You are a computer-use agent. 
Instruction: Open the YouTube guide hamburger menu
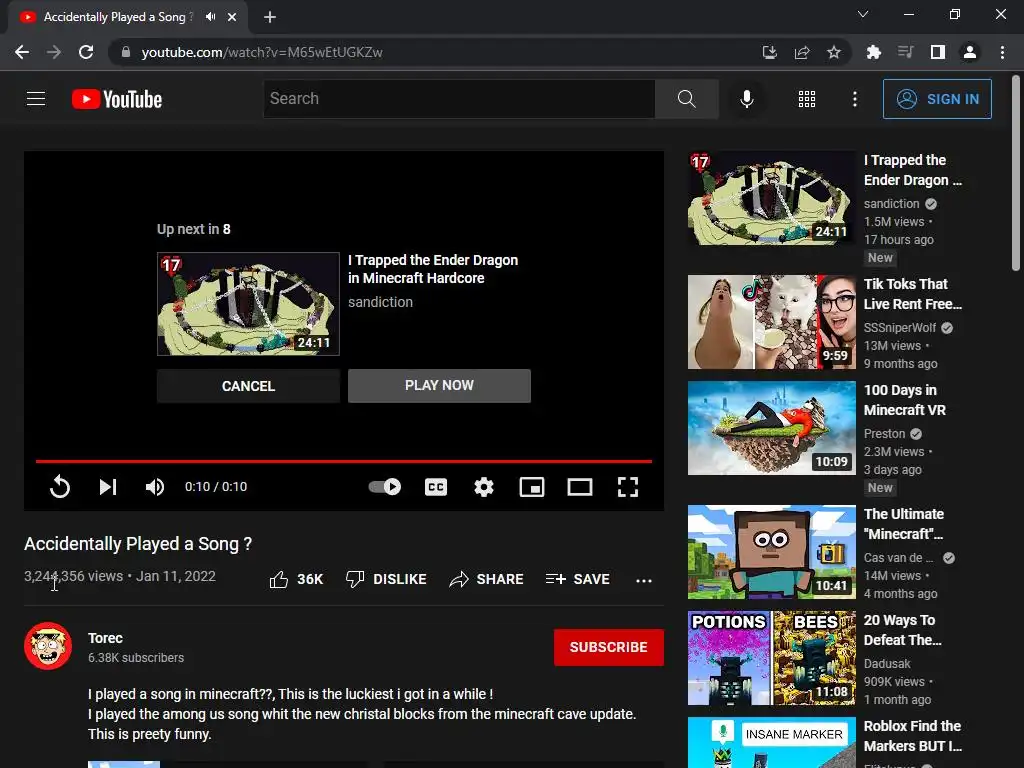36,99
